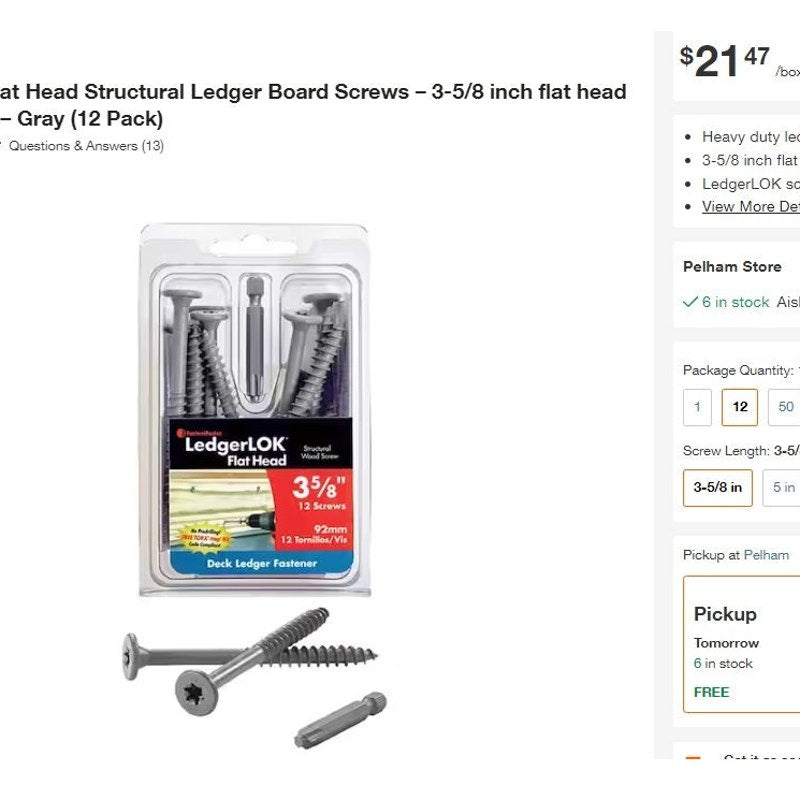This screenshot has height=800, width=800.
Task: Open the View More Details link
Action: coord(750,206)
